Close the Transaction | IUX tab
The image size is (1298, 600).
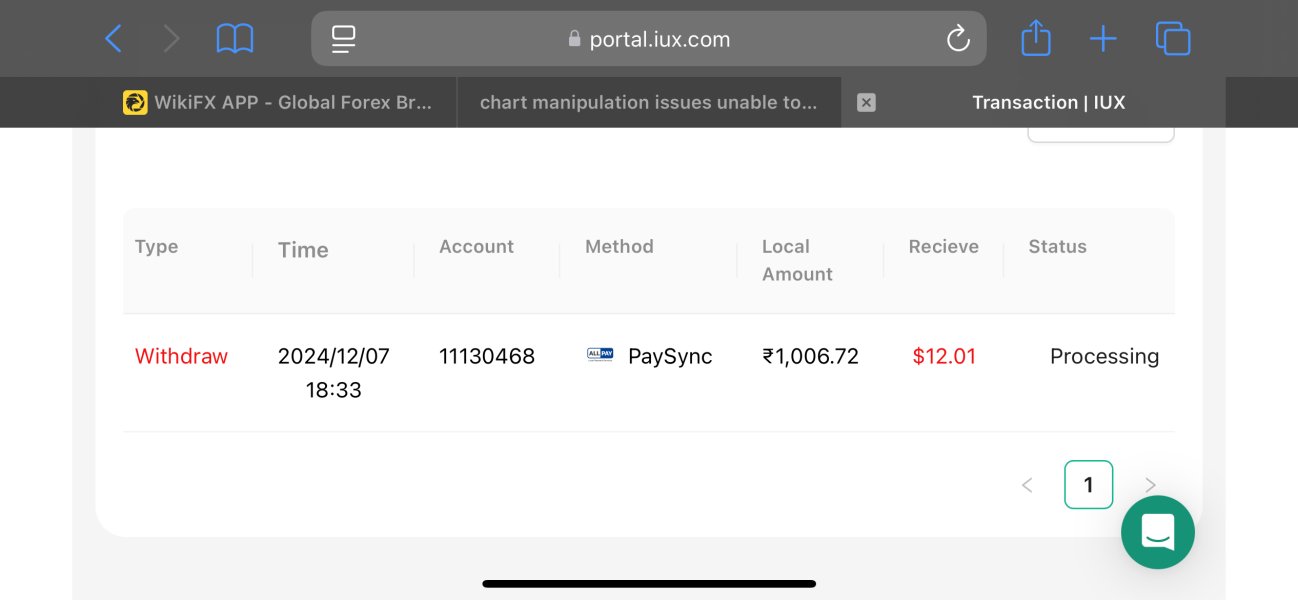pyautogui.click(x=867, y=102)
